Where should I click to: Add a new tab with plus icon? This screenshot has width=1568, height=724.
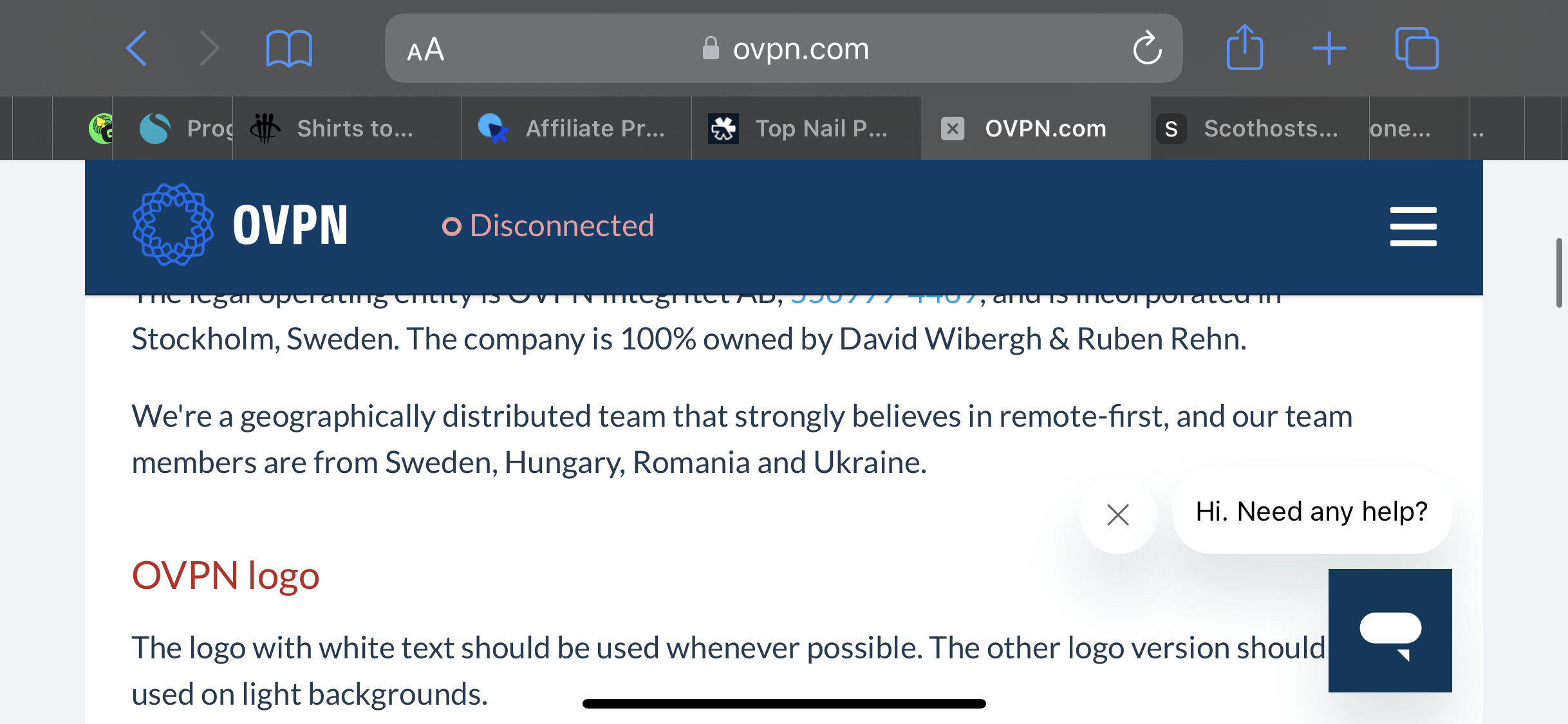pos(1329,48)
